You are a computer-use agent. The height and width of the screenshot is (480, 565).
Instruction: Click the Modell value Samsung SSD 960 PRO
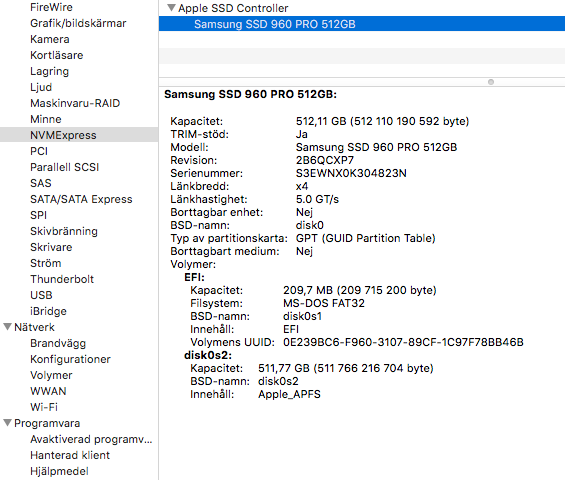(x=377, y=147)
